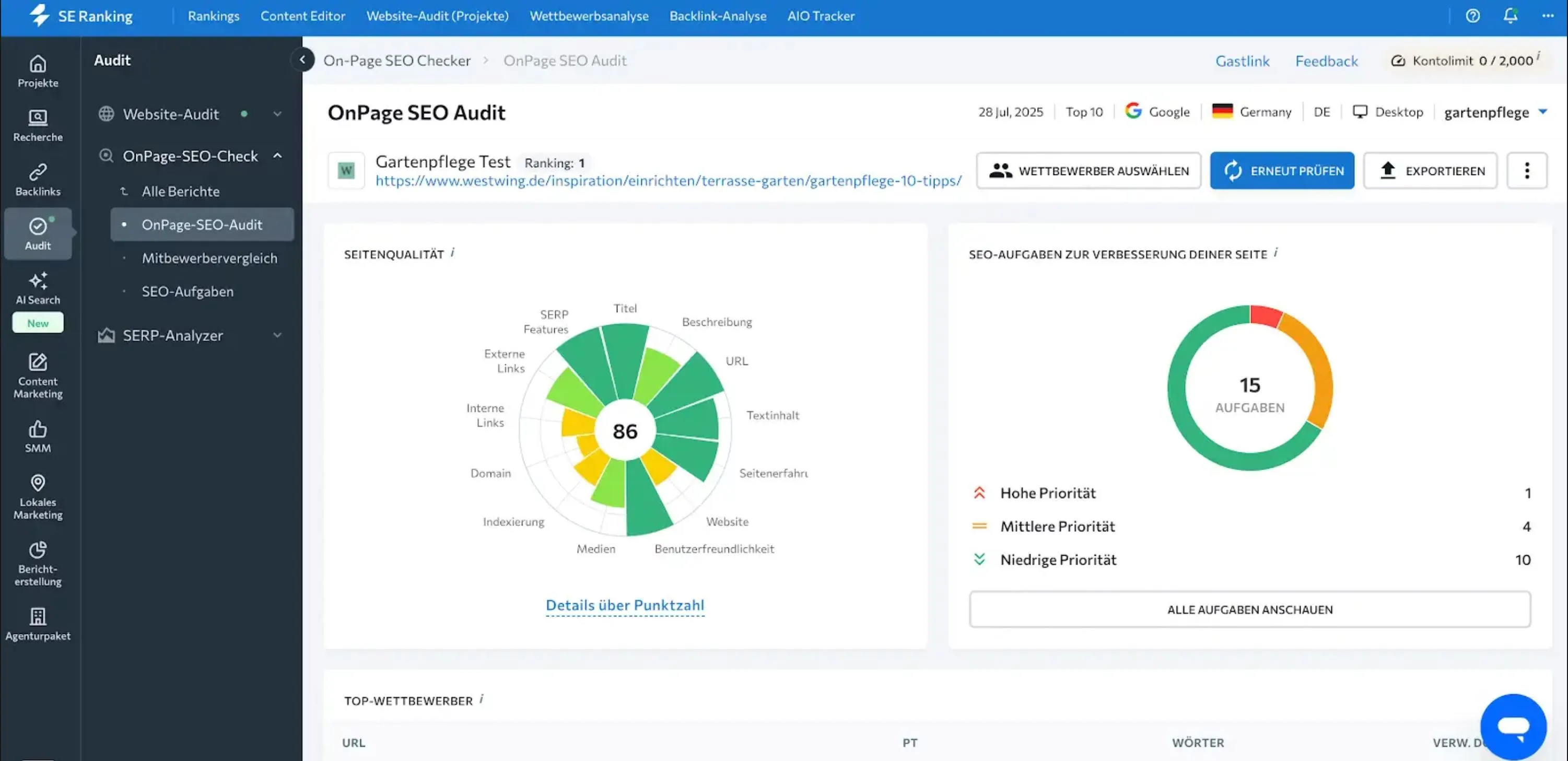Open the Backlinks sidebar section
The width and height of the screenshot is (1568, 761).
(38, 180)
